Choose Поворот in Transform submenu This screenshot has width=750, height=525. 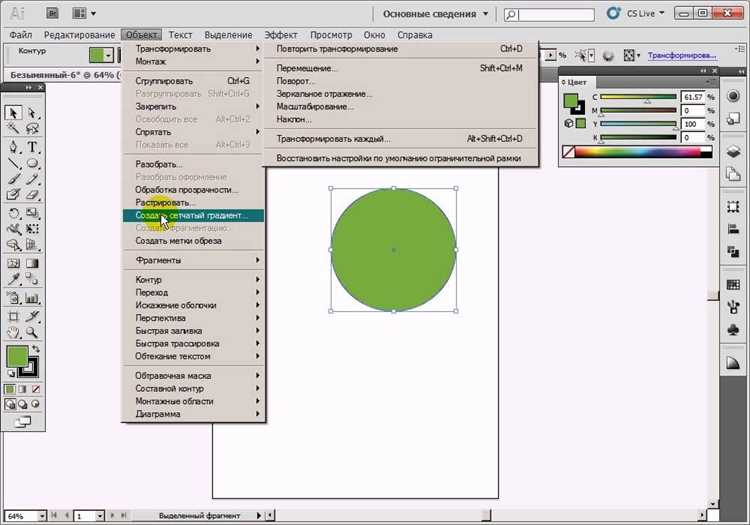pos(401,81)
